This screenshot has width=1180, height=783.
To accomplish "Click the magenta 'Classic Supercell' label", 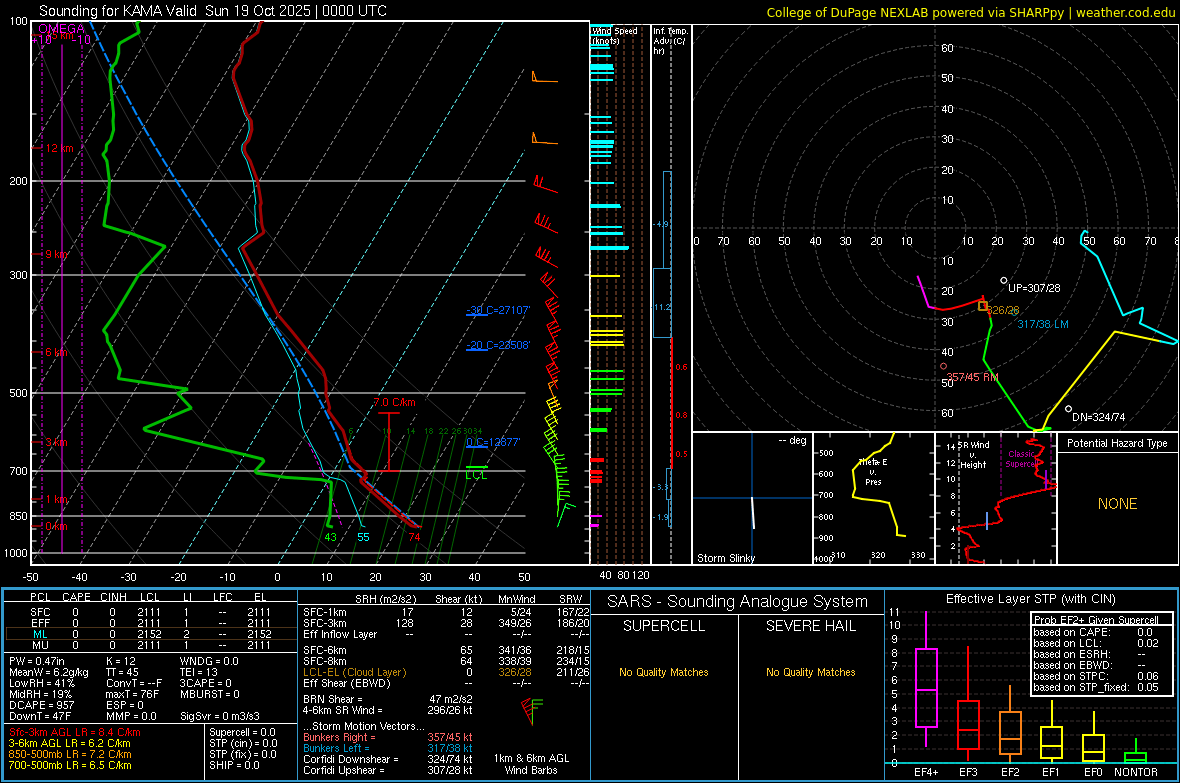I will [1021, 459].
